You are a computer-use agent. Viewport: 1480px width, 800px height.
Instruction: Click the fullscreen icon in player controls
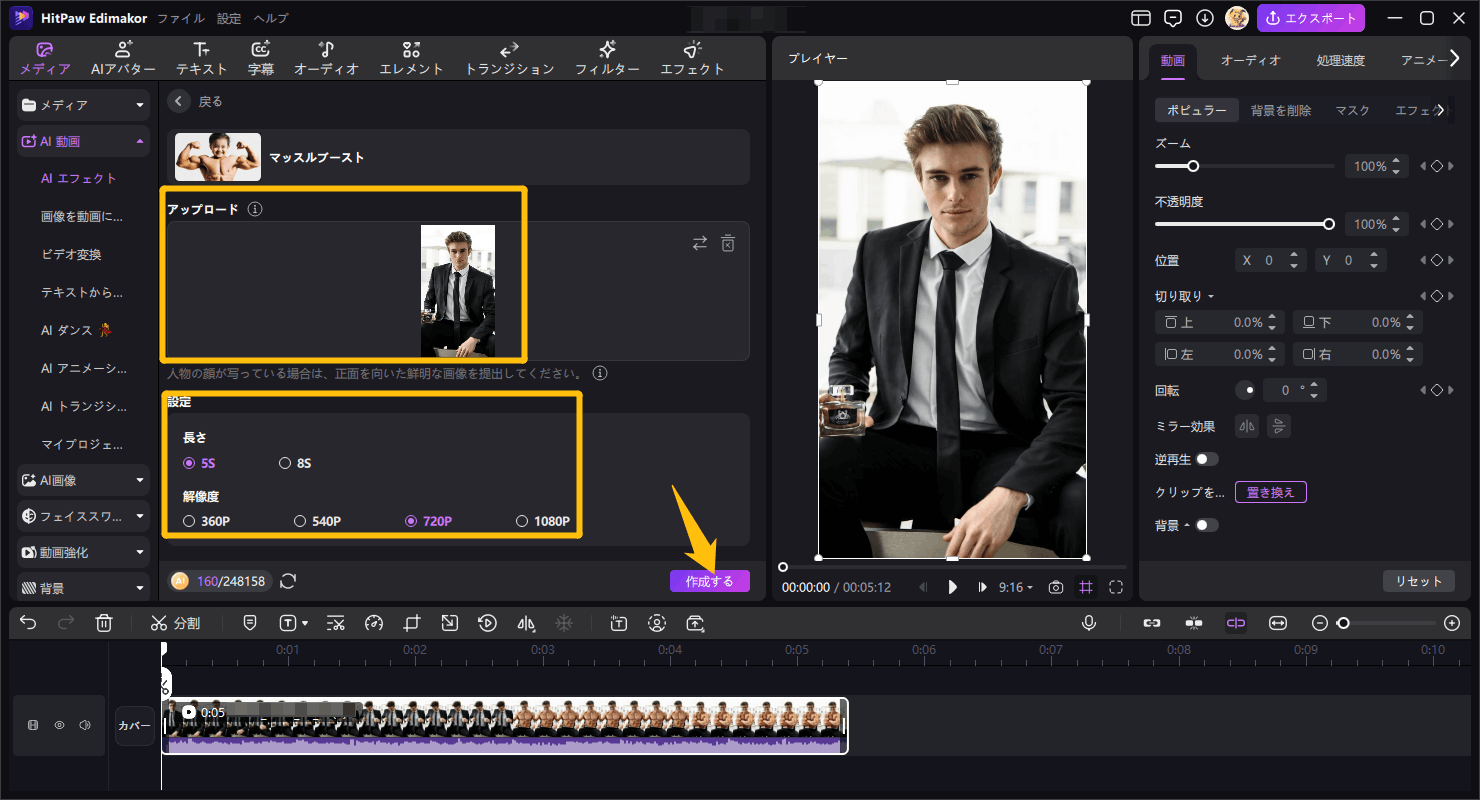[x=1116, y=588]
